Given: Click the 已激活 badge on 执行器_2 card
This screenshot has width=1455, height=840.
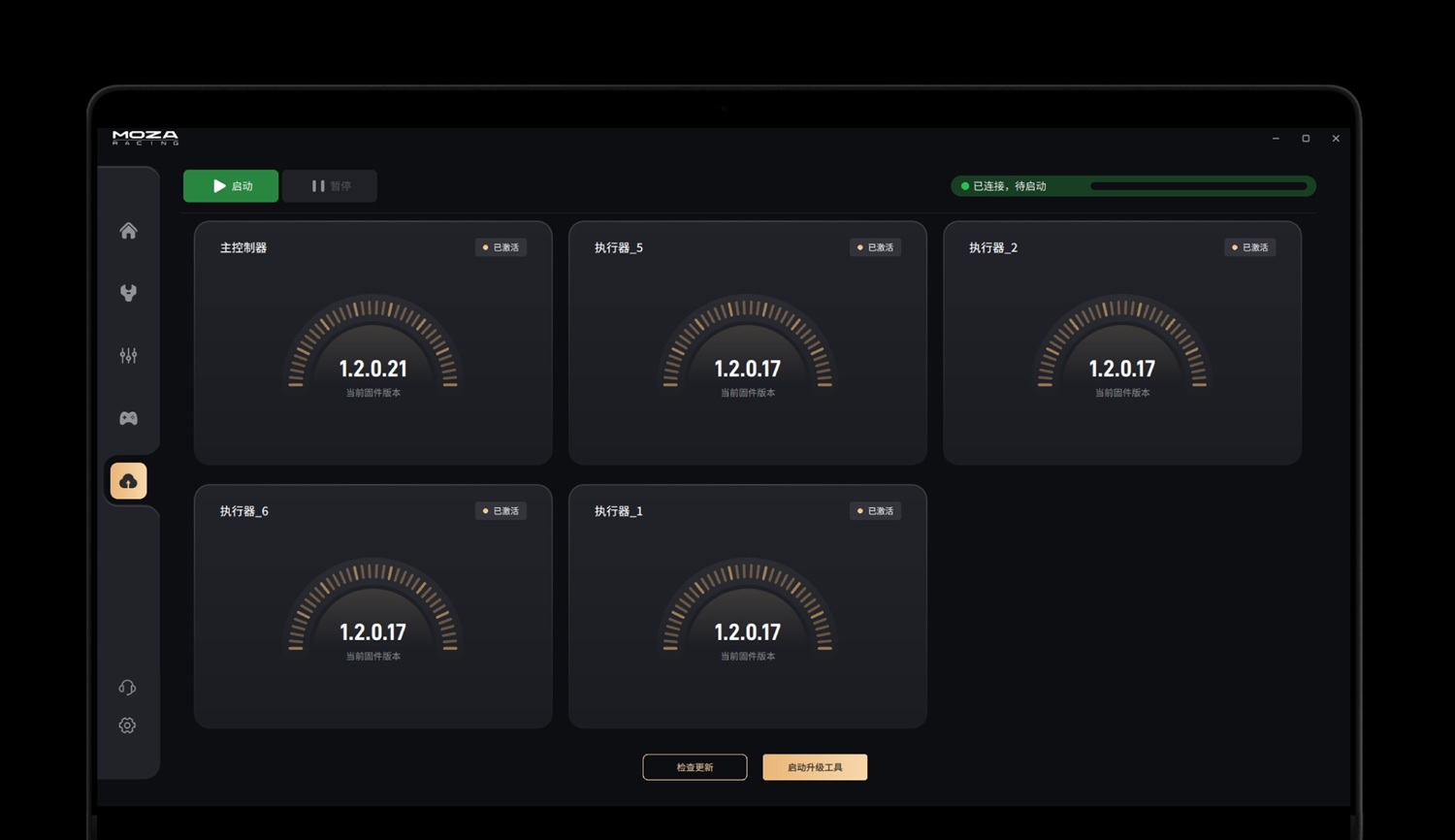Looking at the screenshot, I should point(1249,247).
